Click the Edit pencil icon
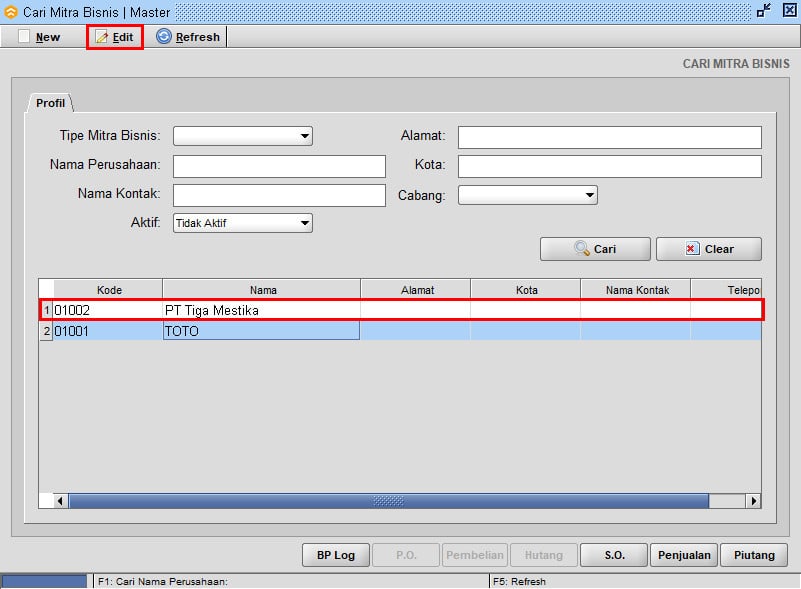This screenshot has width=801, height=589. tap(102, 37)
